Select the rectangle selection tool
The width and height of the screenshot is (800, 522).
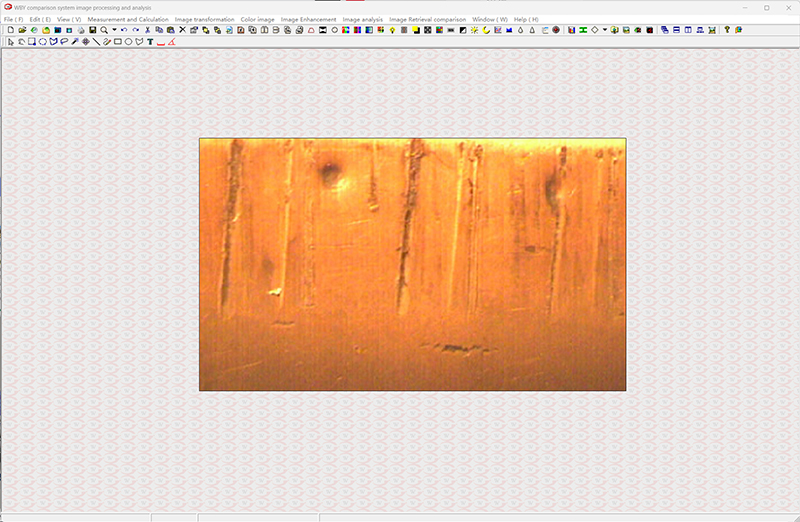point(32,42)
